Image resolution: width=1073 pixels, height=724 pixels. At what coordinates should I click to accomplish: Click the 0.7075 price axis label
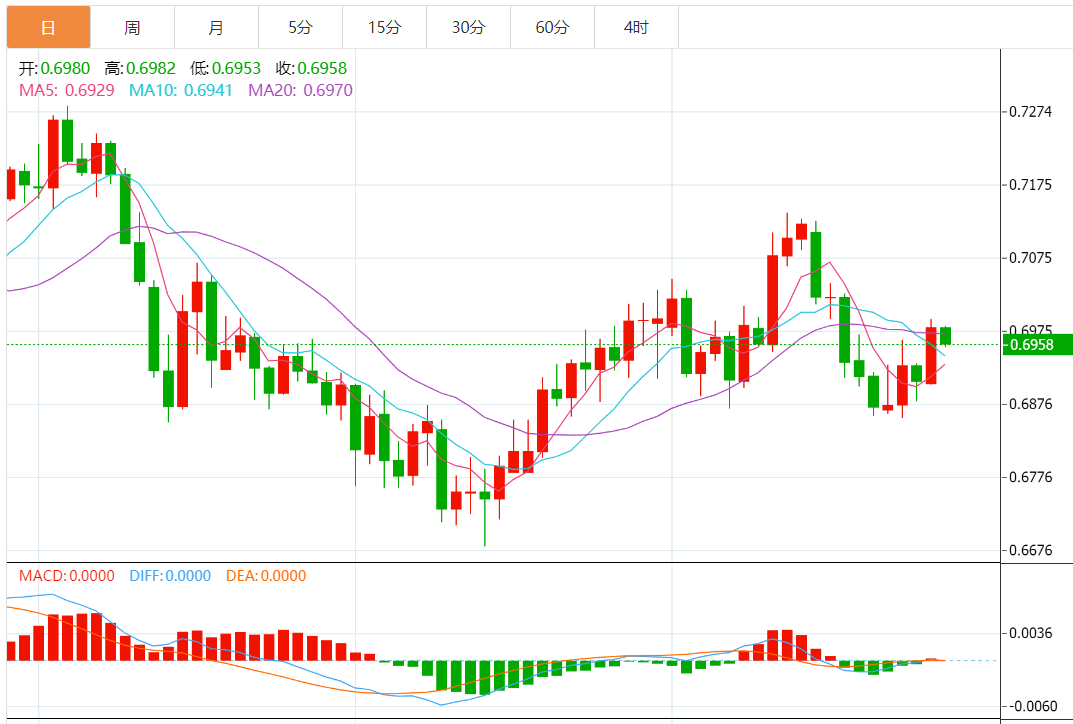tap(1031, 258)
